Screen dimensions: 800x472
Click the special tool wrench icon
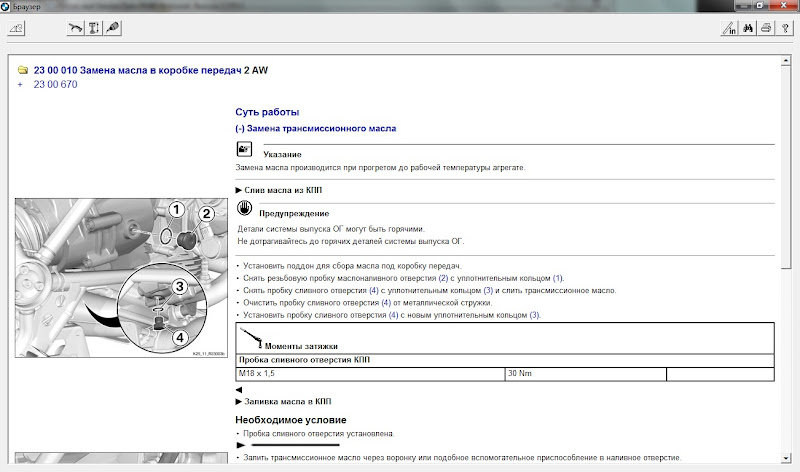[x=113, y=29]
